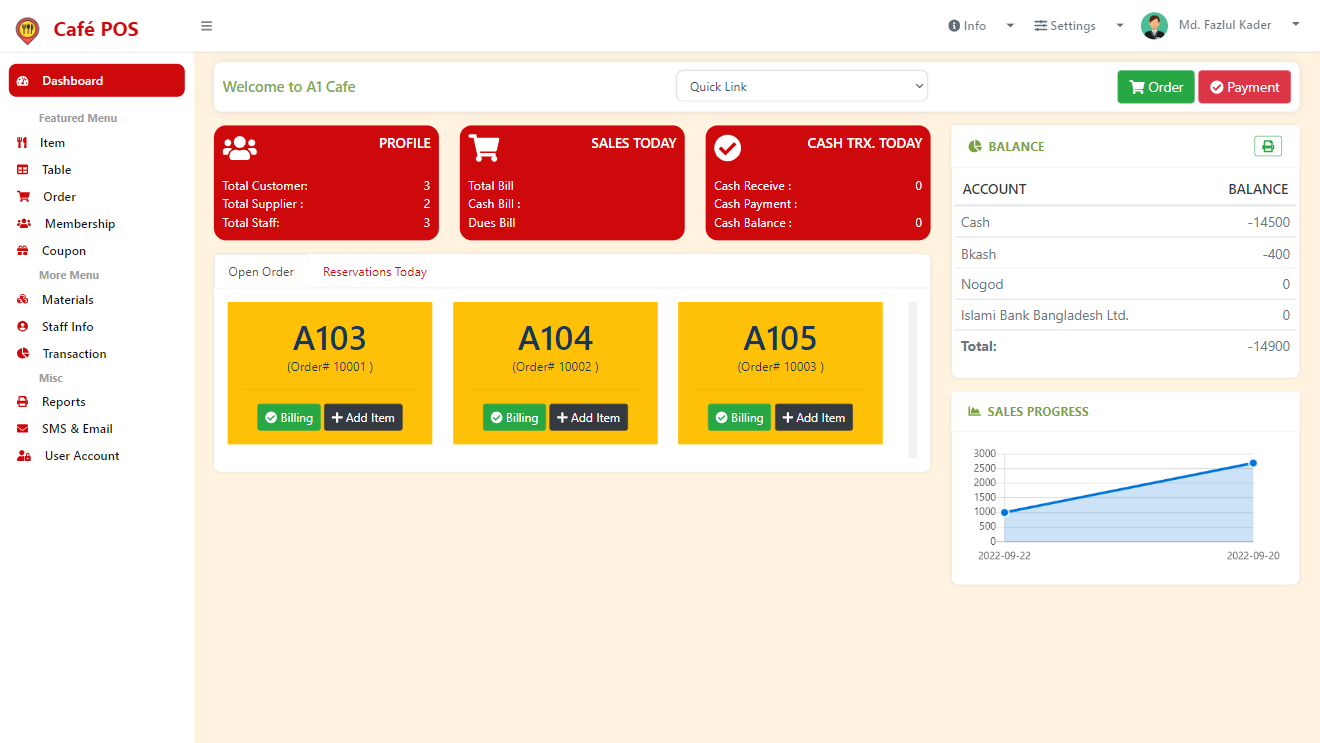This screenshot has width=1320, height=743.
Task: Click Add Item for table A105
Action: pos(814,418)
